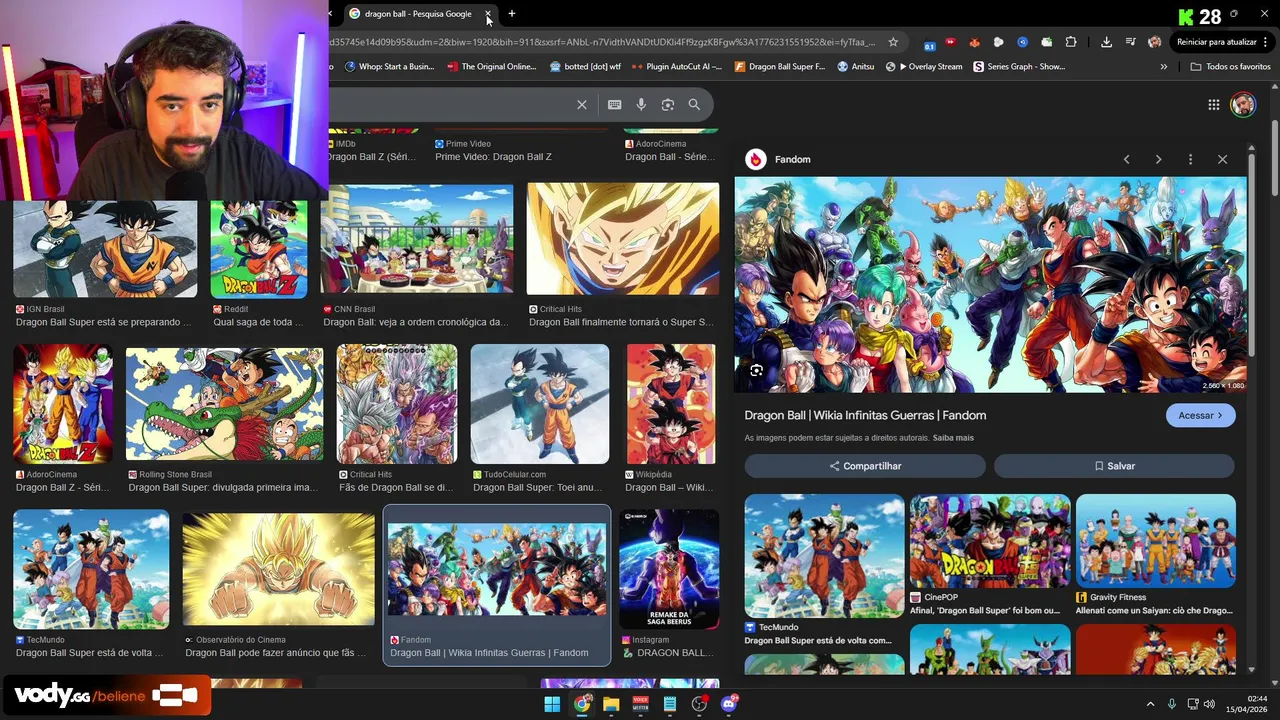Click the Salvar save button
1280x720 pixels.
[1114, 466]
